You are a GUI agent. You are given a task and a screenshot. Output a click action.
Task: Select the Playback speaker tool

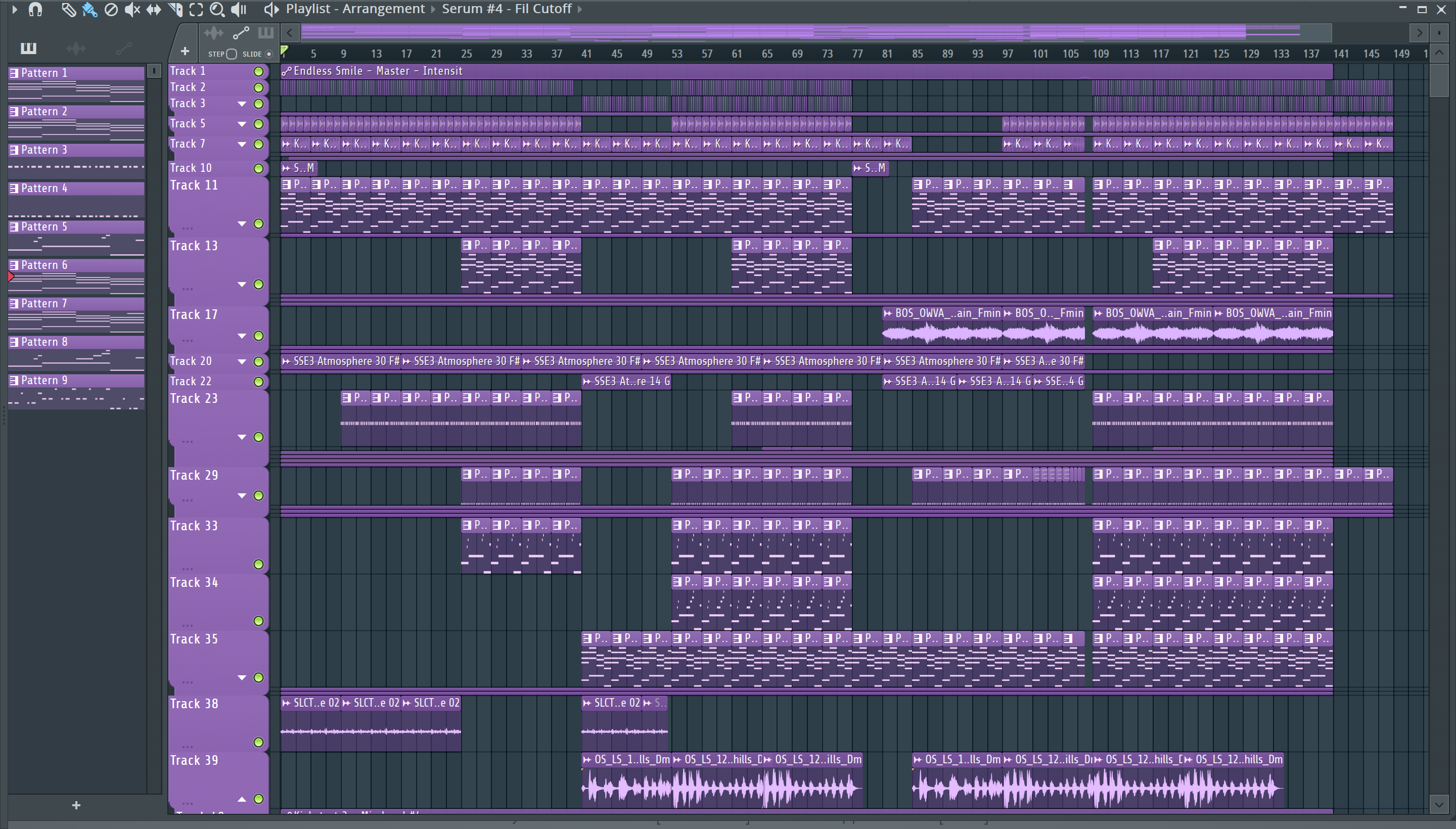tap(239, 9)
